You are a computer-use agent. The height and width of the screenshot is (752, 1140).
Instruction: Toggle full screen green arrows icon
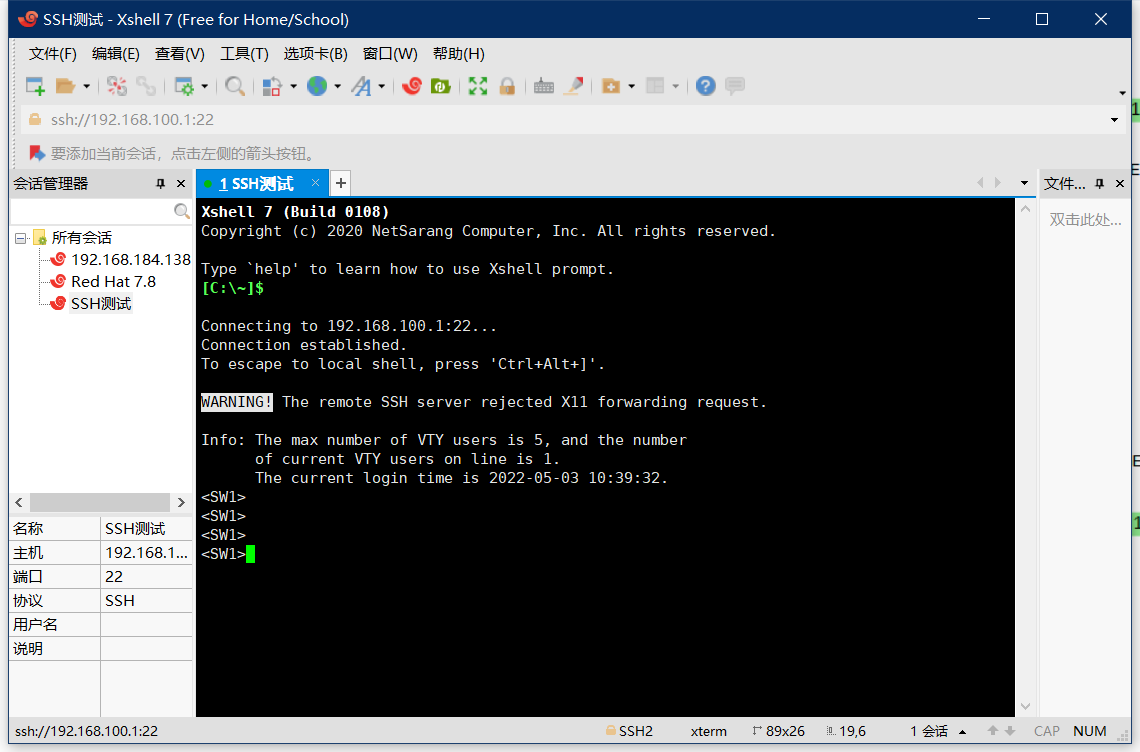point(478,86)
